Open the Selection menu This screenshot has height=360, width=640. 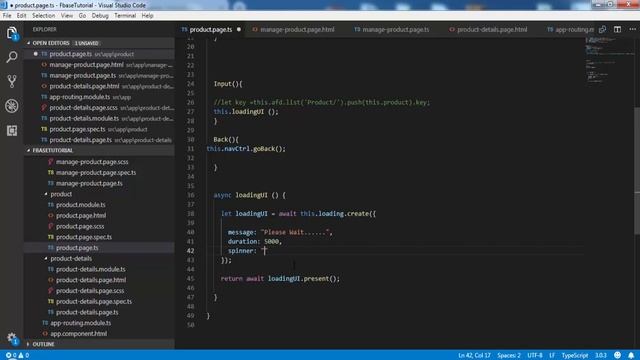[44, 16]
